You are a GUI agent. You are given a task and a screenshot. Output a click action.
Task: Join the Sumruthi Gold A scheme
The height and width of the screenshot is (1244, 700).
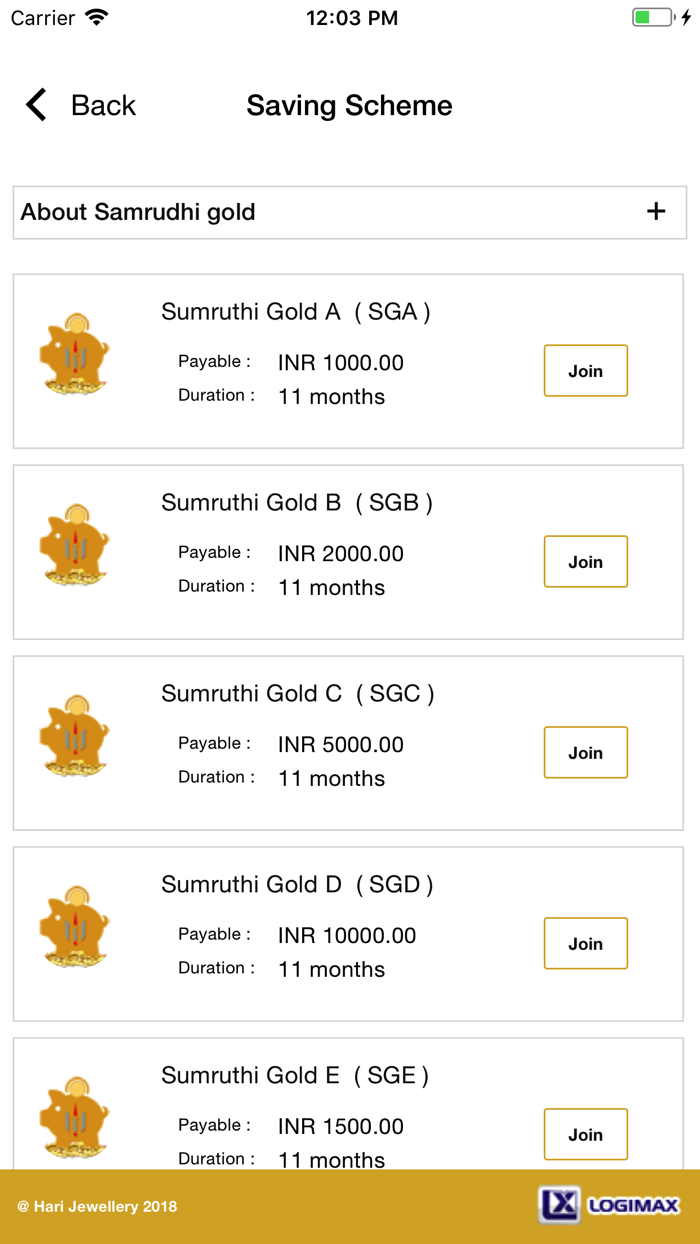click(x=585, y=371)
